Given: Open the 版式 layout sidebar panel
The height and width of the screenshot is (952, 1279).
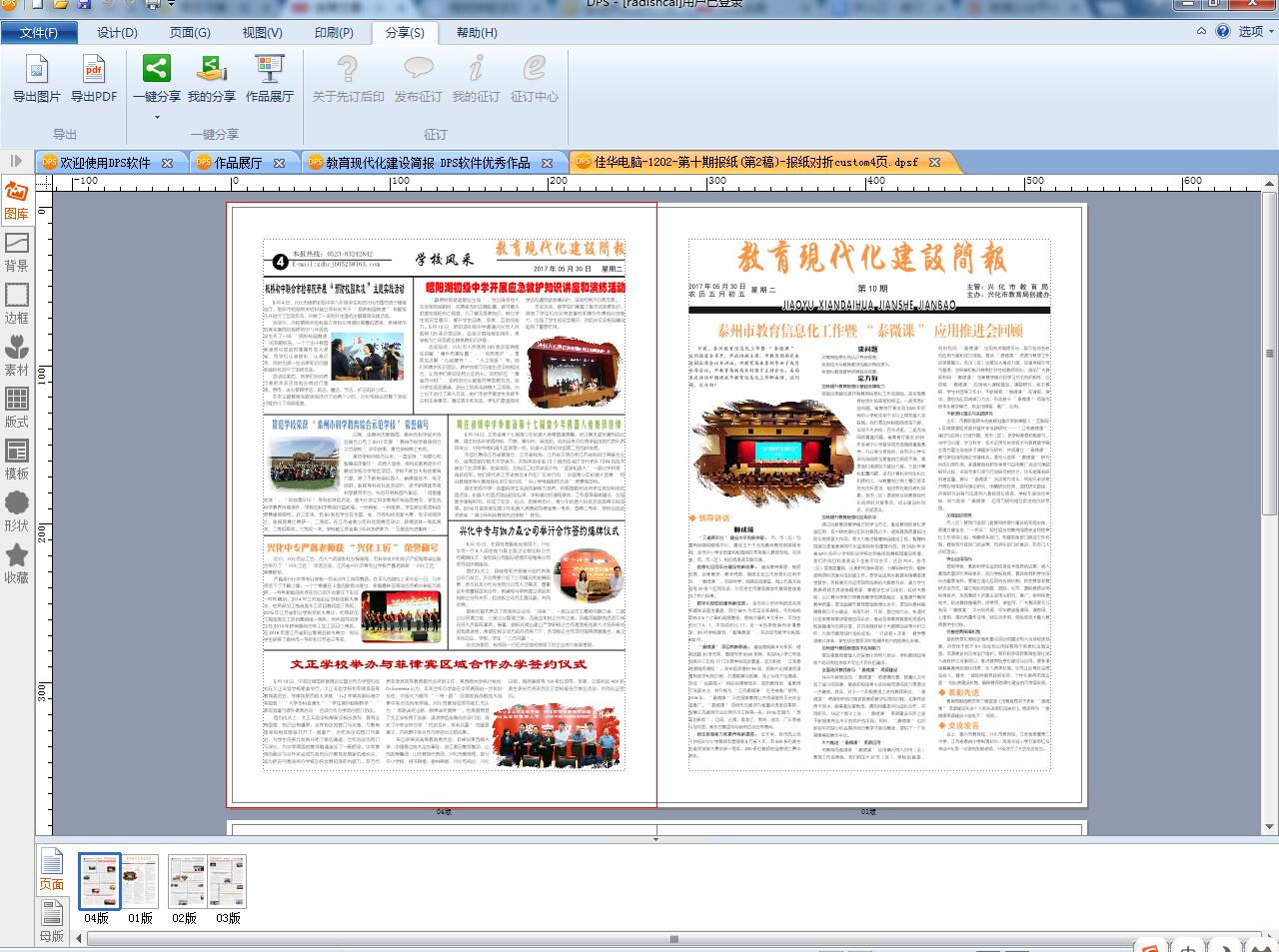Looking at the screenshot, I should [17, 408].
